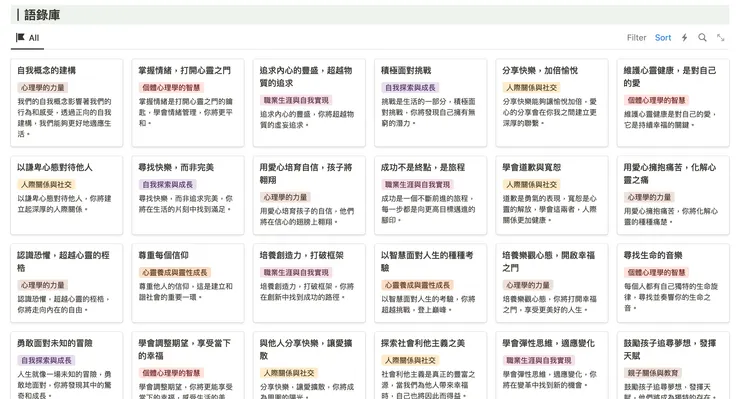740x399 pixels.
Task: Open card 掌握情緒，打開心靈之門
Action: click(x=188, y=102)
